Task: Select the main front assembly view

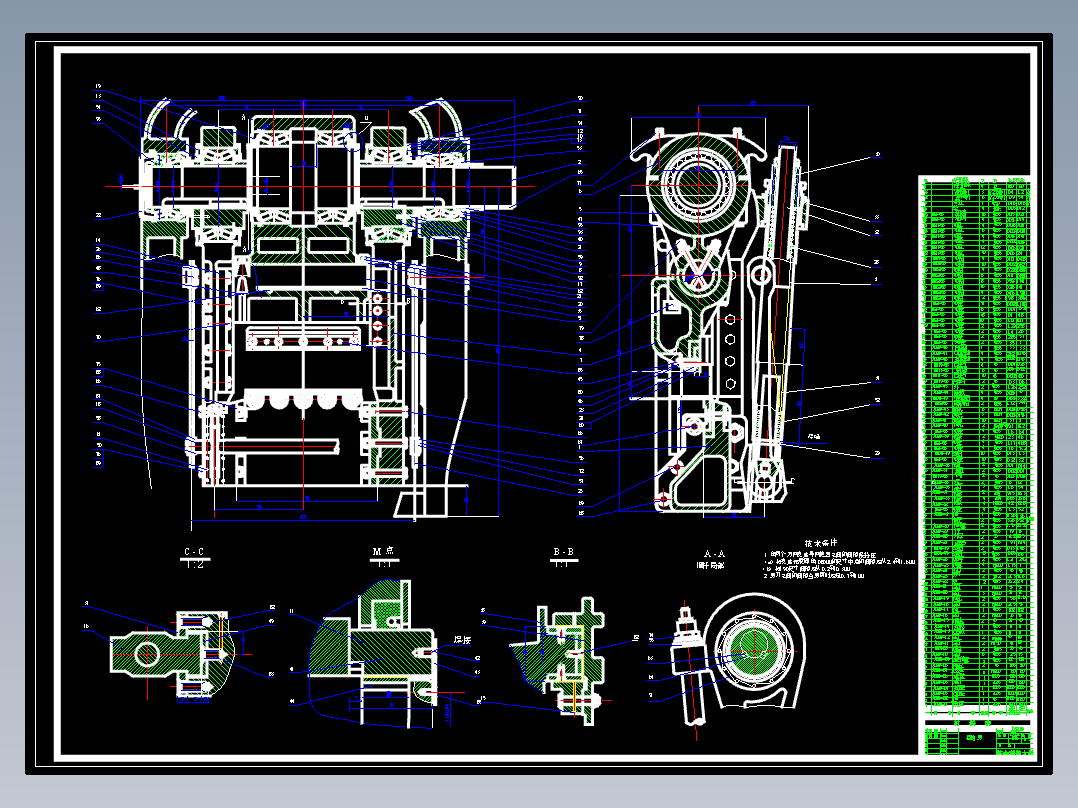Action: 300,300
